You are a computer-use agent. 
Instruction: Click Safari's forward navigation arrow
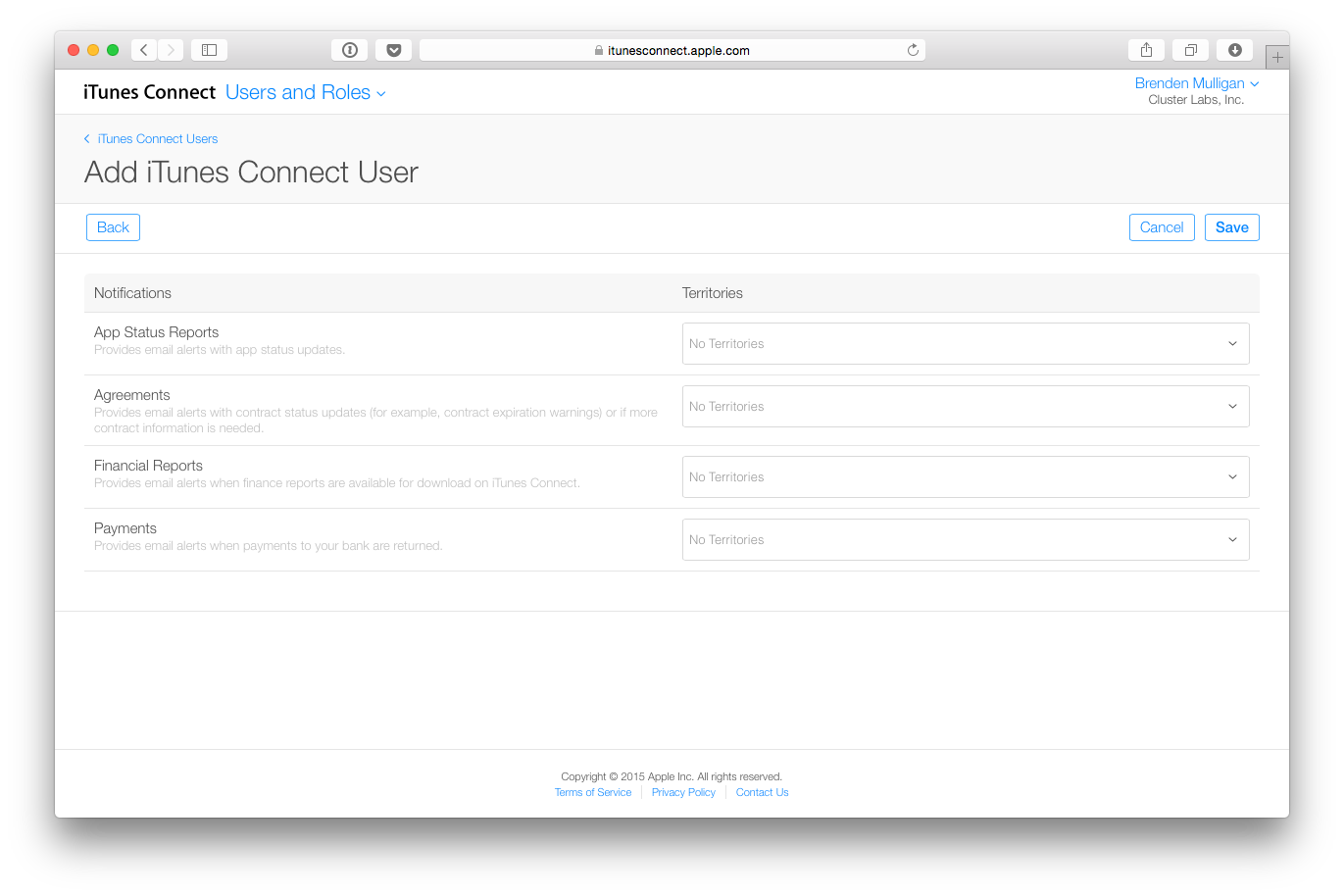pos(171,50)
